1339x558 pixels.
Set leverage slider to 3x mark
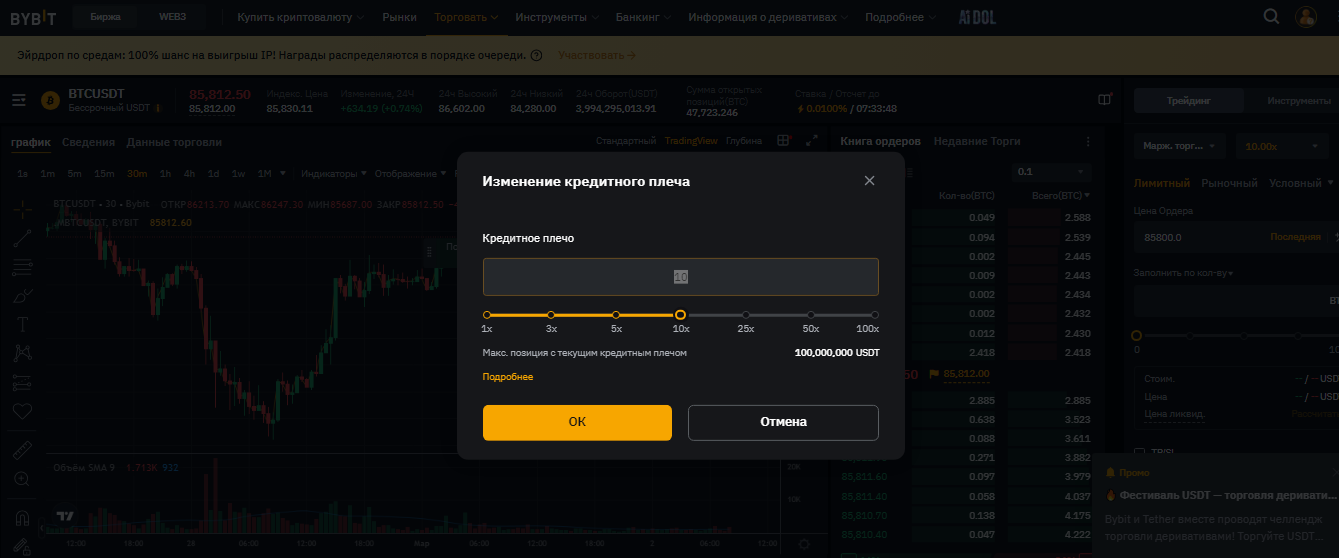[551, 315]
